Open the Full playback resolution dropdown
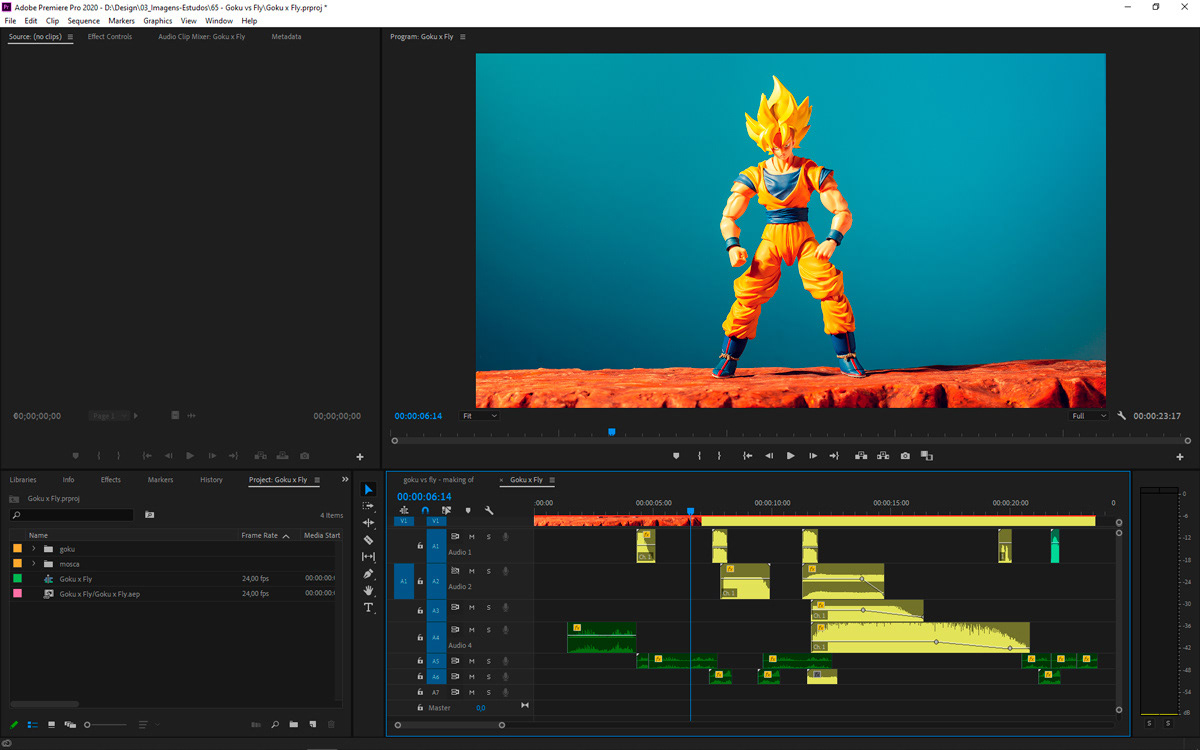The image size is (1200, 750). [x=1088, y=416]
